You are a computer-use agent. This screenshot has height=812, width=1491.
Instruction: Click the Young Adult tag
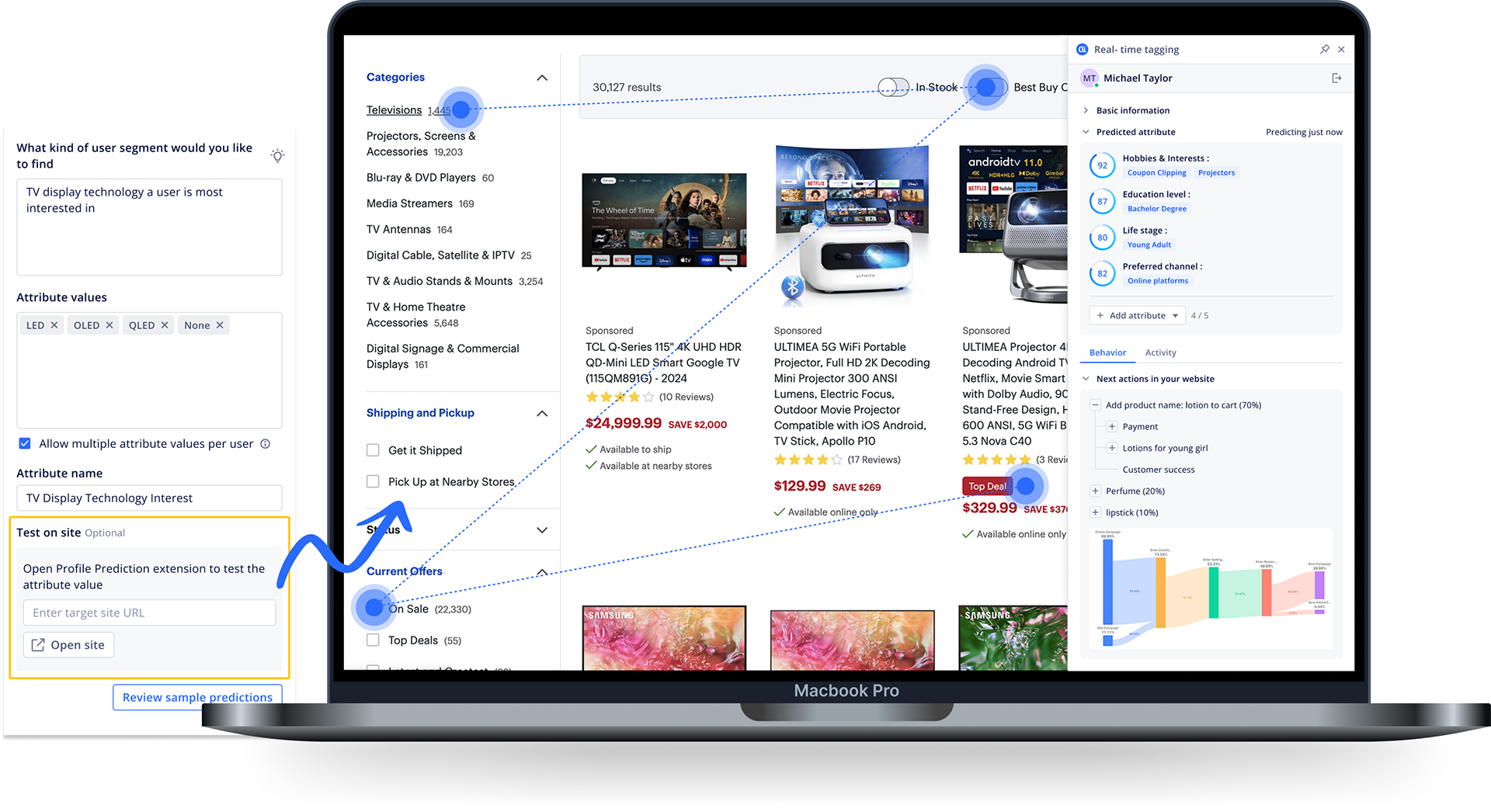tap(1149, 245)
